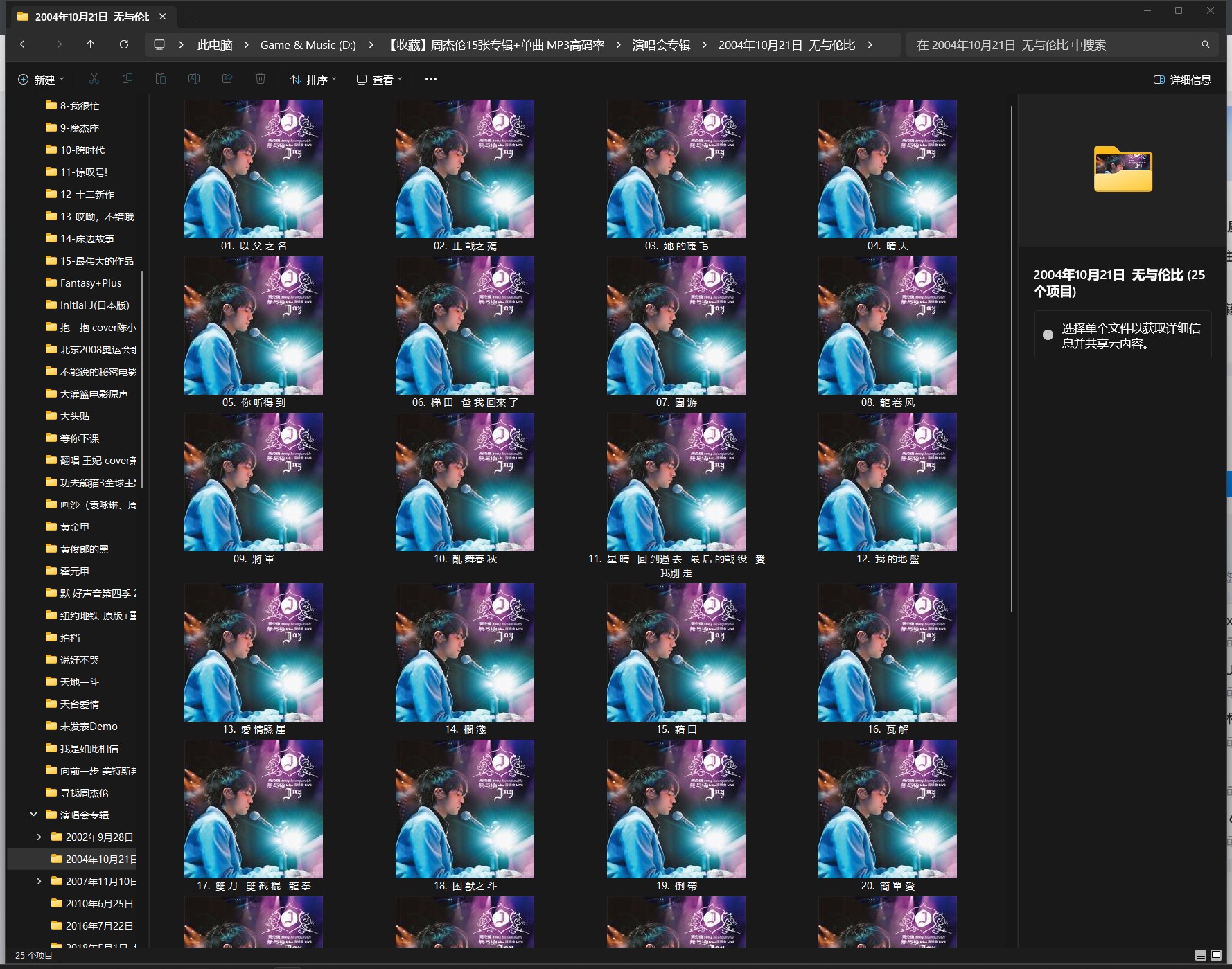Click the Rename icon in toolbar
The height and width of the screenshot is (969, 1232).
point(194,79)
